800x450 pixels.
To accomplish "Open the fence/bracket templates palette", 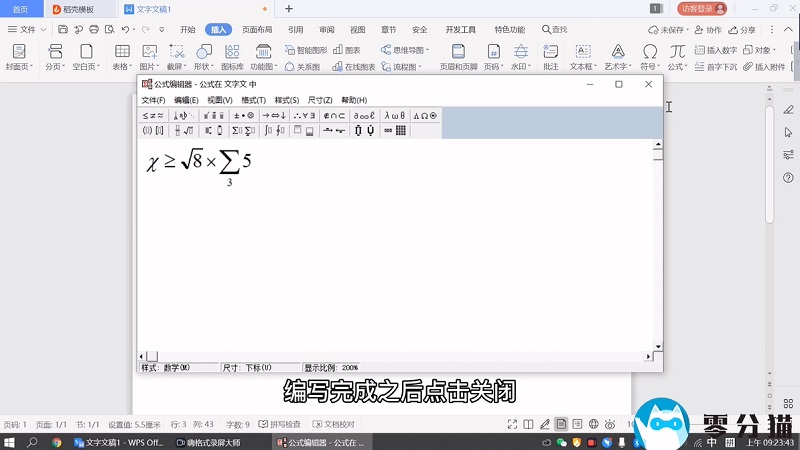I will [x=153, y=130].
